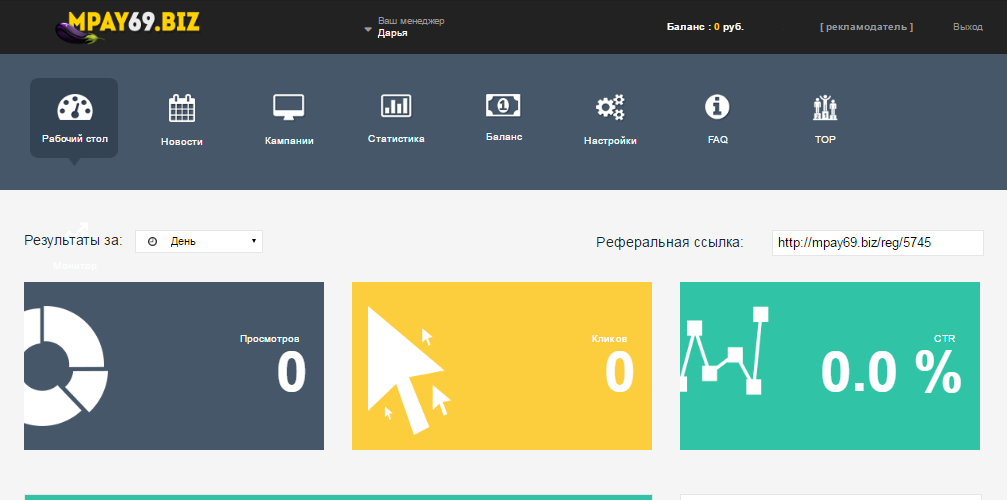
Task: Click the Просмотров card title
Action: click(270, 338)
